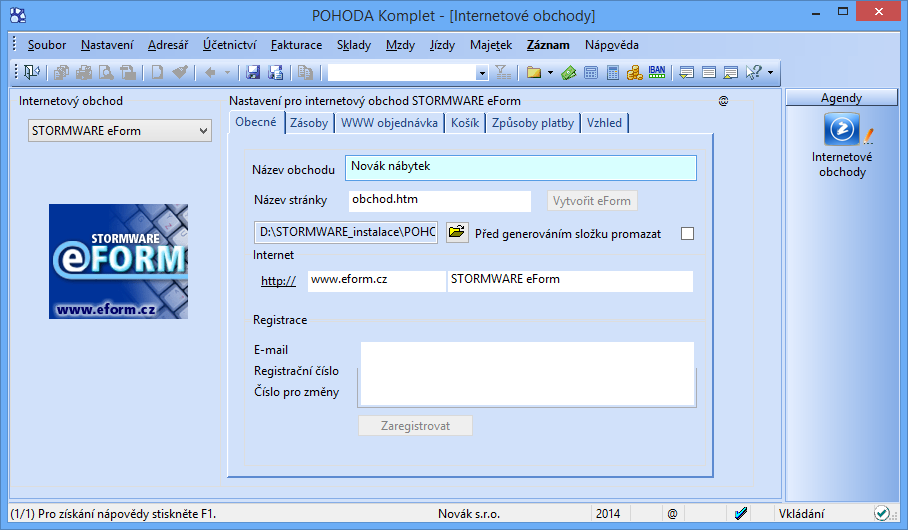Viewport: 908px width, 530px height.
Task: Expand the help pointer dropdown arrow
Action: click(770, 72)
